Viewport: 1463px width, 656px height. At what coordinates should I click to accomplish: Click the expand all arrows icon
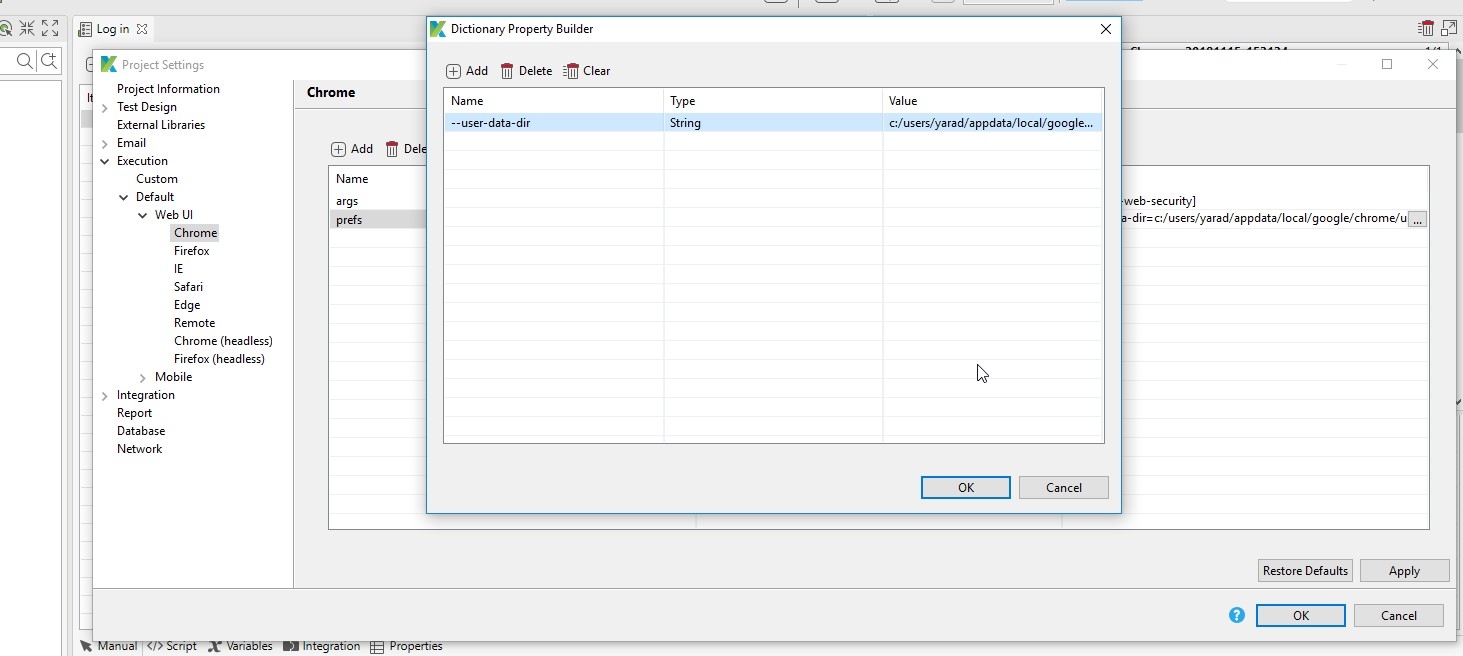click(x=50, y=29)
